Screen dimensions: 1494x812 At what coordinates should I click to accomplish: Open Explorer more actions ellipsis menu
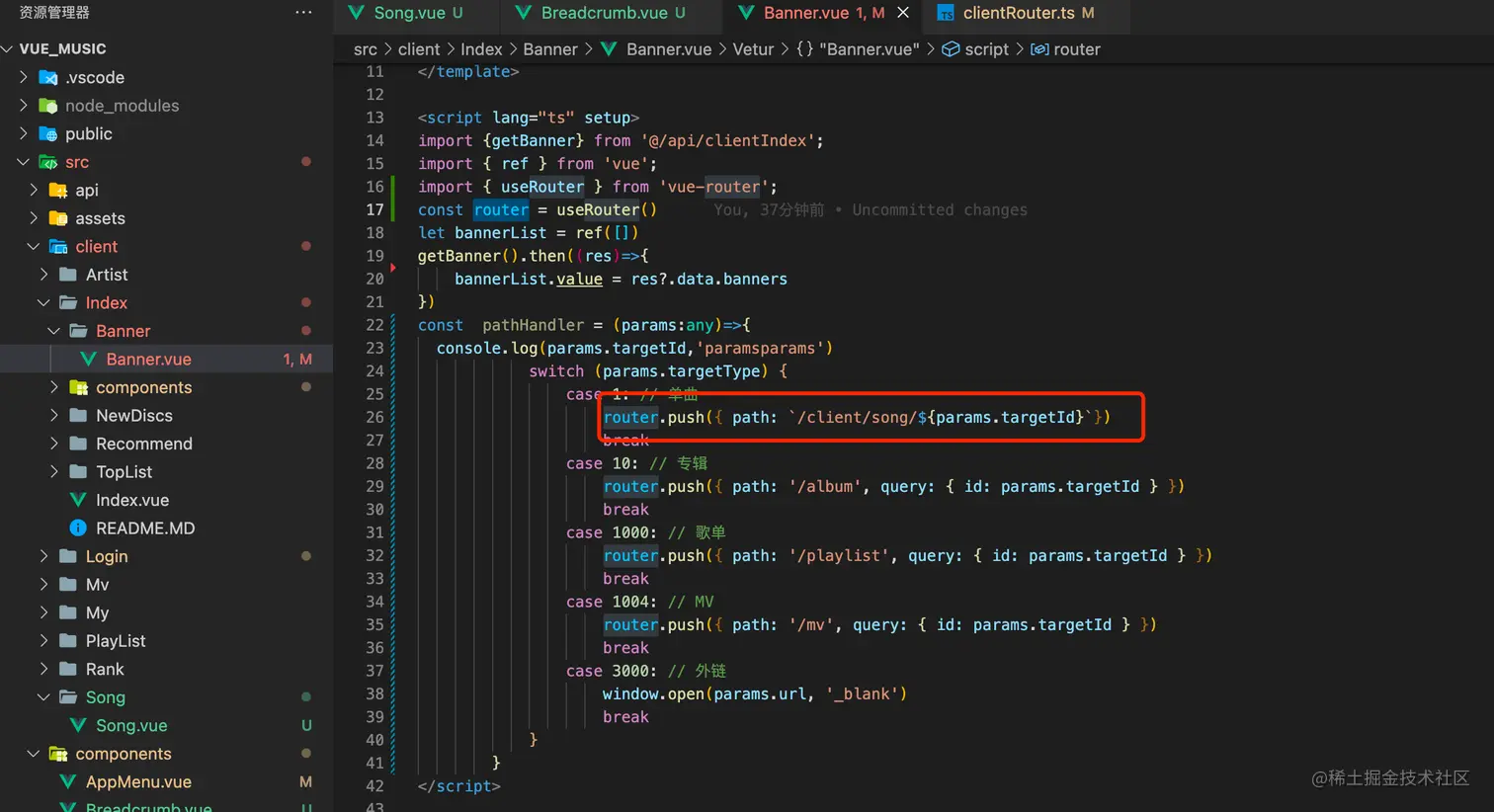point(303,13)
